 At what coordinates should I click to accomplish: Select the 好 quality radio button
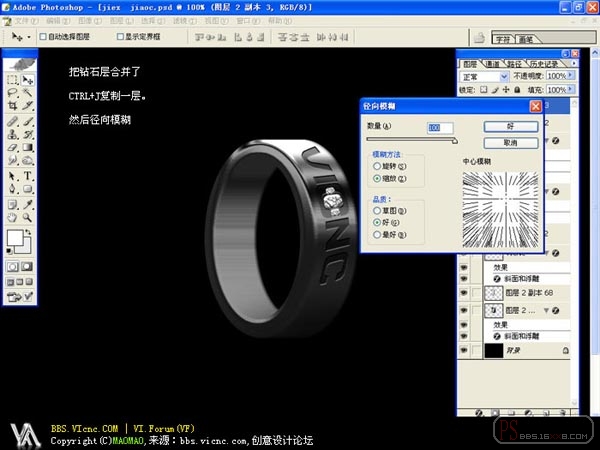click(x=377, y=222)
